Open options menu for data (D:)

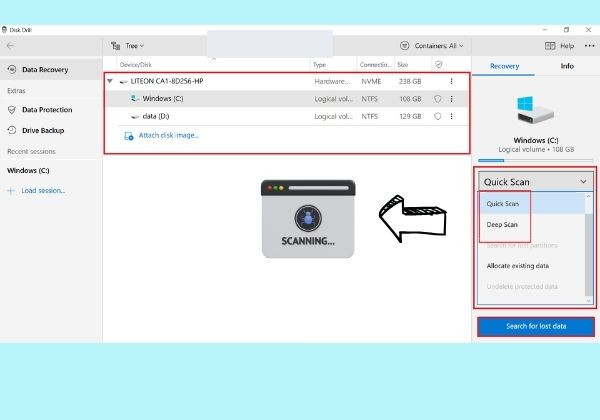452,116
